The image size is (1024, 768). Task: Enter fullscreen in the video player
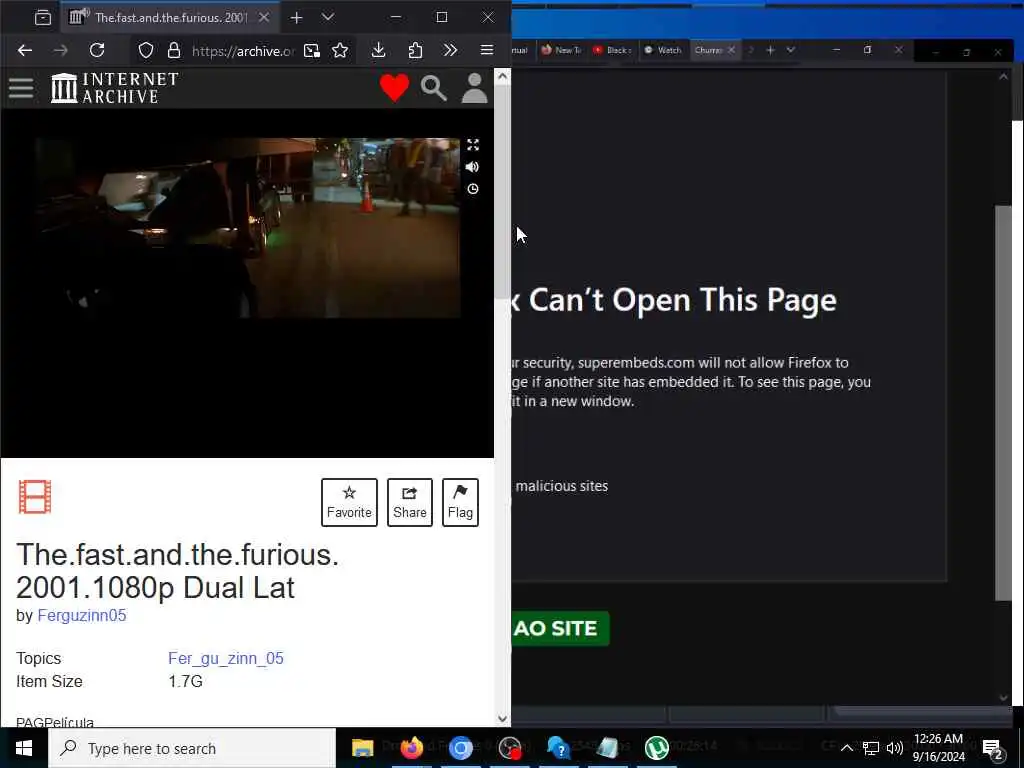[x=473, y=145]
